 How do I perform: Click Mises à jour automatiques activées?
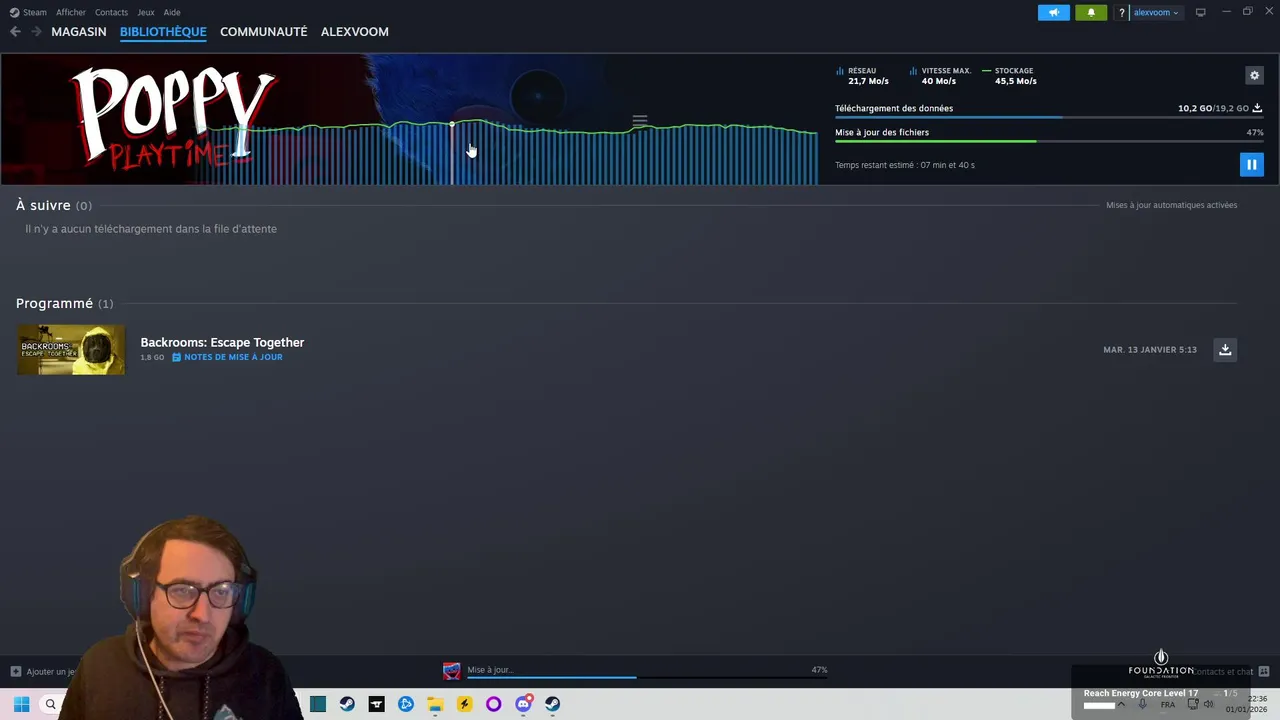pyautogui.click(x=1171, y=205)
